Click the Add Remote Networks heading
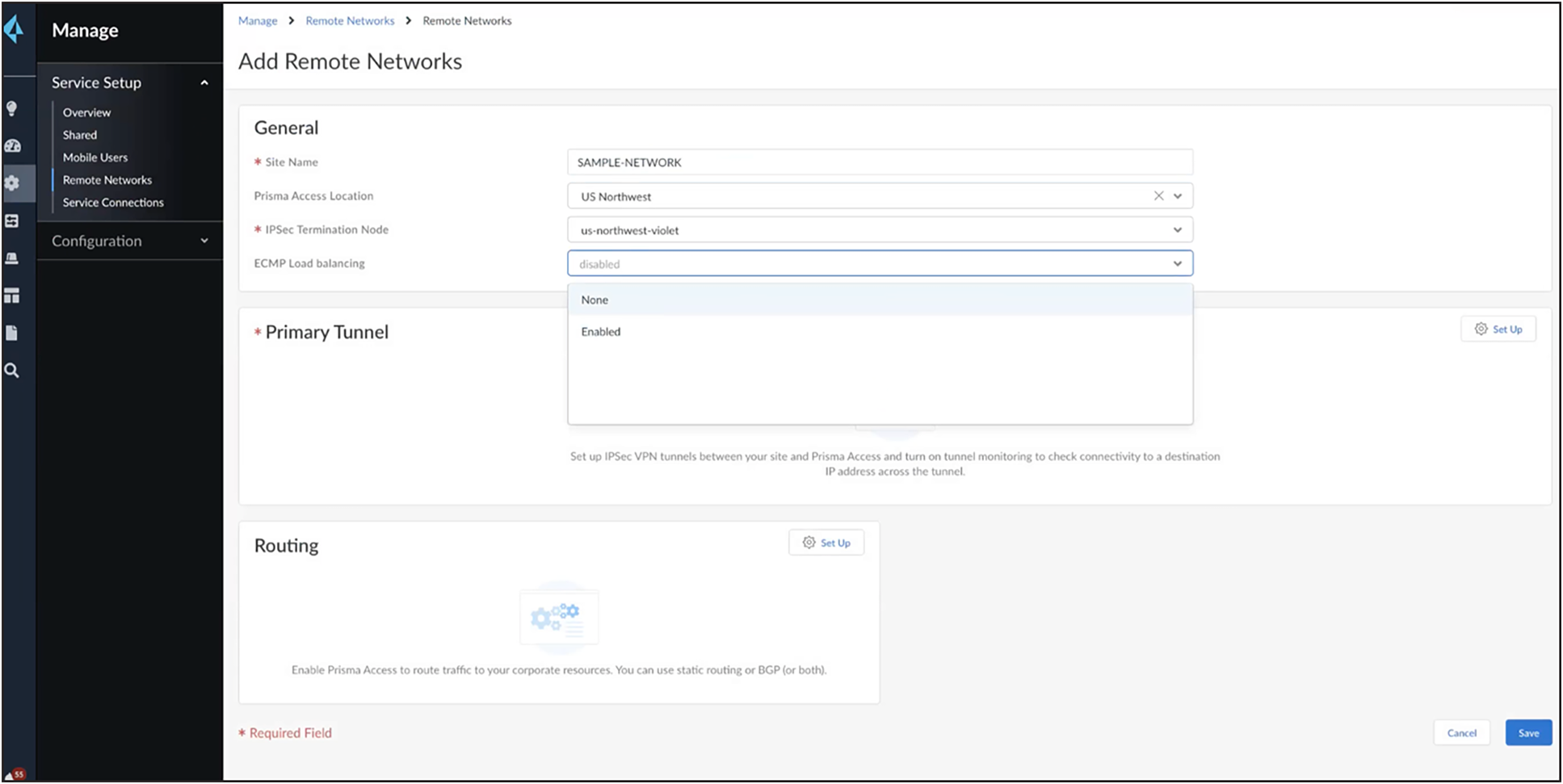Viewport: 1563px width, 784px height. coord(350,61)
